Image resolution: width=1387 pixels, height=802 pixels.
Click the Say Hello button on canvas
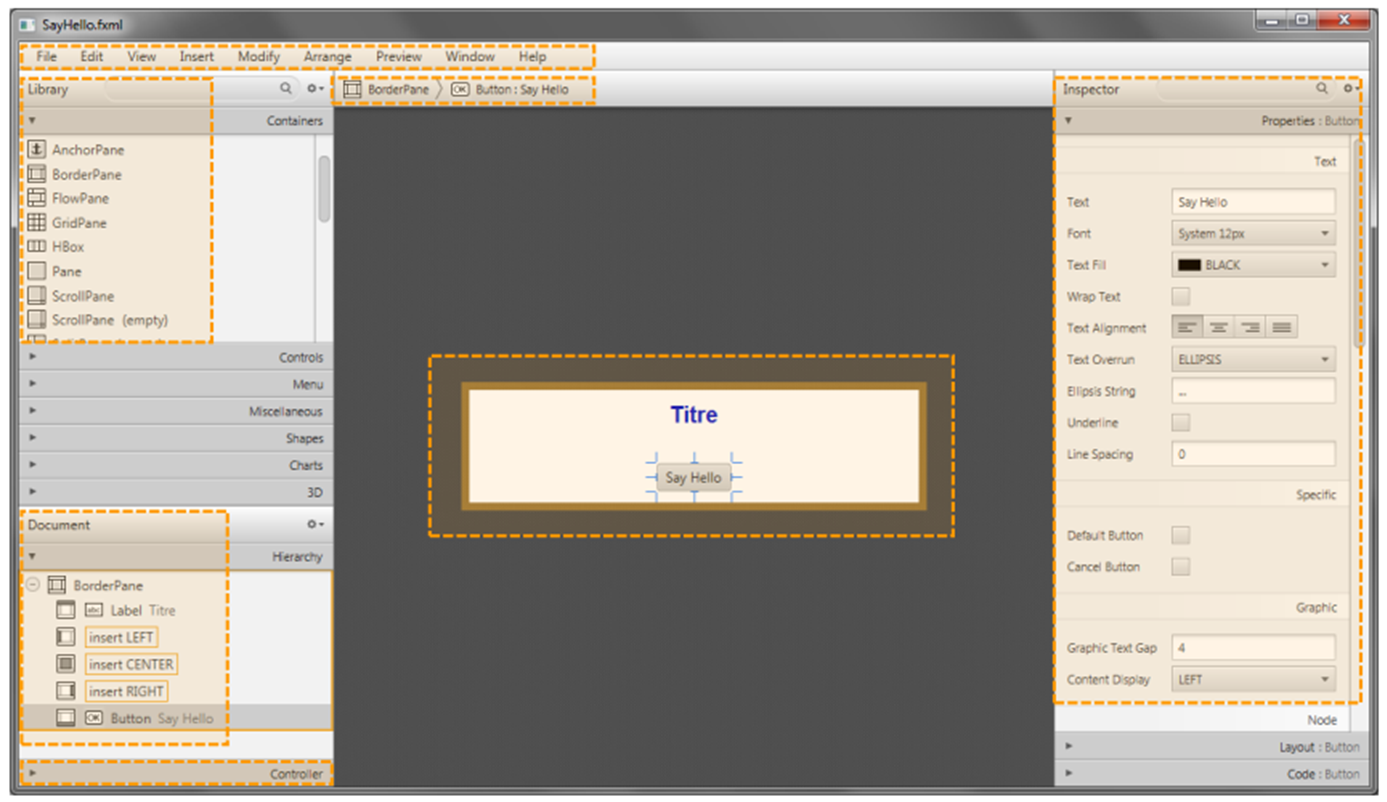point(693,477)
